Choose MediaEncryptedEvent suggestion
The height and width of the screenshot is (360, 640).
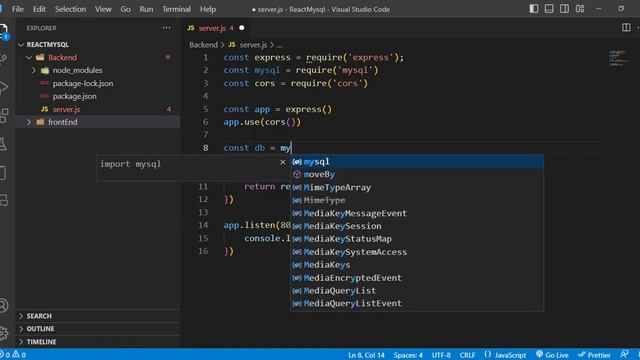coord(417,278)
